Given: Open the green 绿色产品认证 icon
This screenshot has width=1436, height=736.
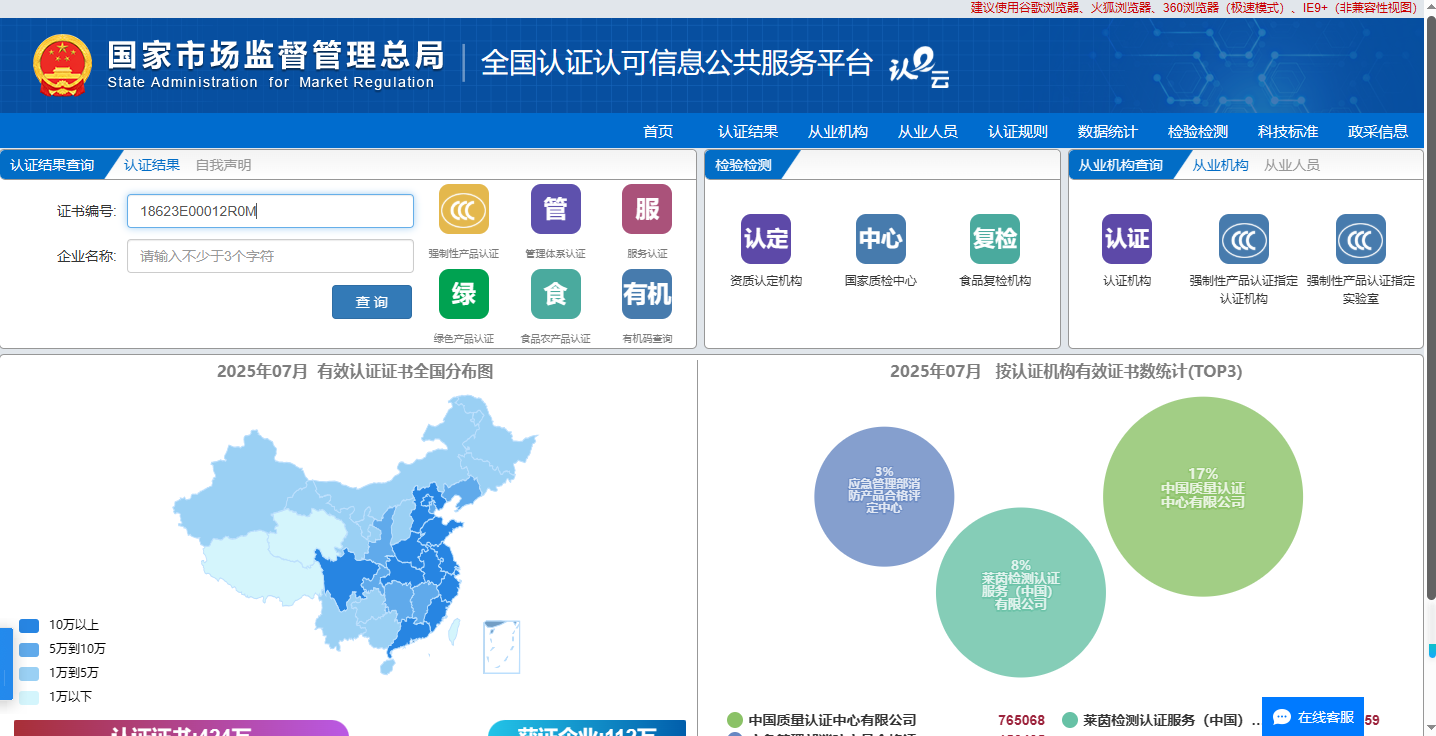Looking at the screenshot, I should coord(464,294).
